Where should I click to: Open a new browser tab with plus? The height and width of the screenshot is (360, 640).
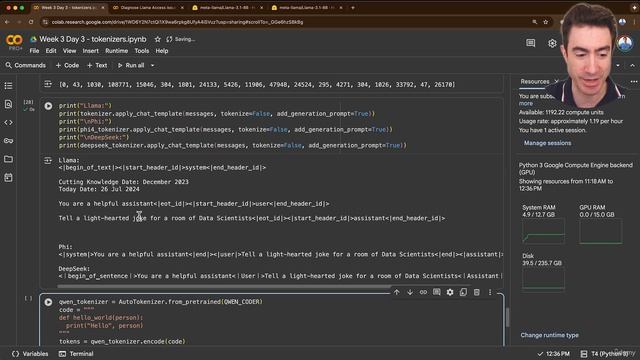pyautogui.click(x=353, y=7)
